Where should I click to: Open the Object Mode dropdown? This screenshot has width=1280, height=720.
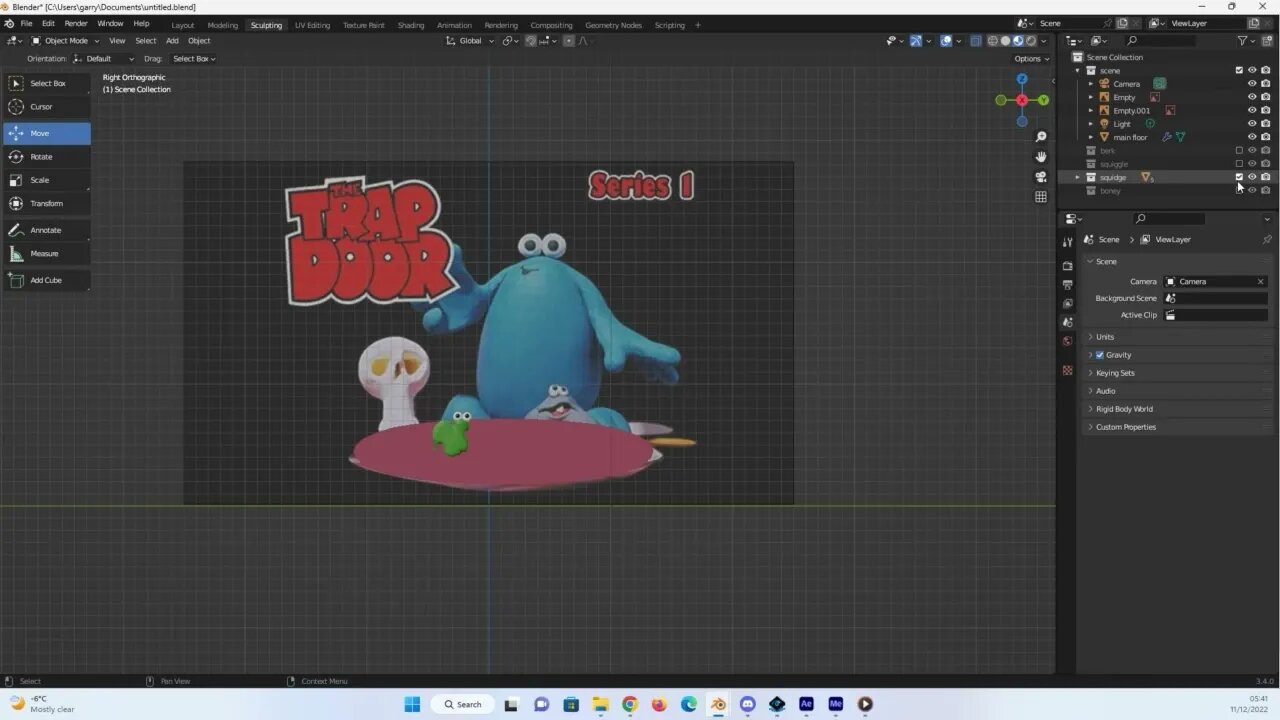64,41
